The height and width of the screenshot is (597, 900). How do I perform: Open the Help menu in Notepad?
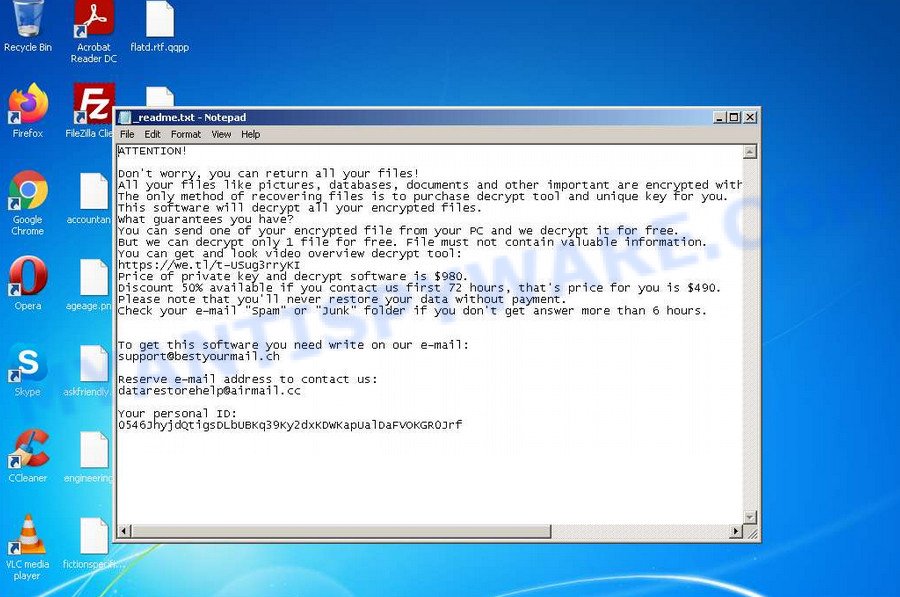pos(251,133)
